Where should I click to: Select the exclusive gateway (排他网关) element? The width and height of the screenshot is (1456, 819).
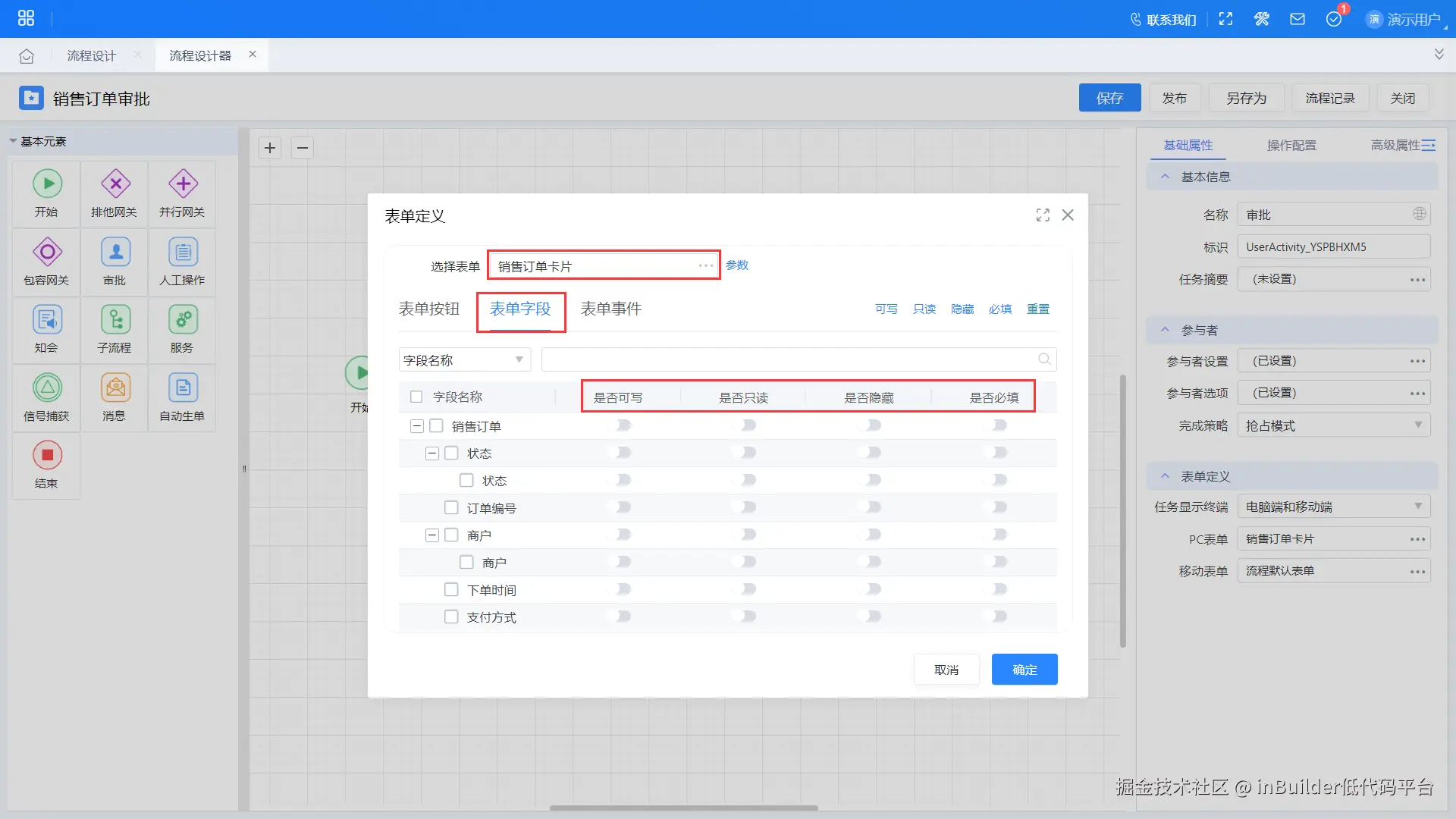point(115,184)
